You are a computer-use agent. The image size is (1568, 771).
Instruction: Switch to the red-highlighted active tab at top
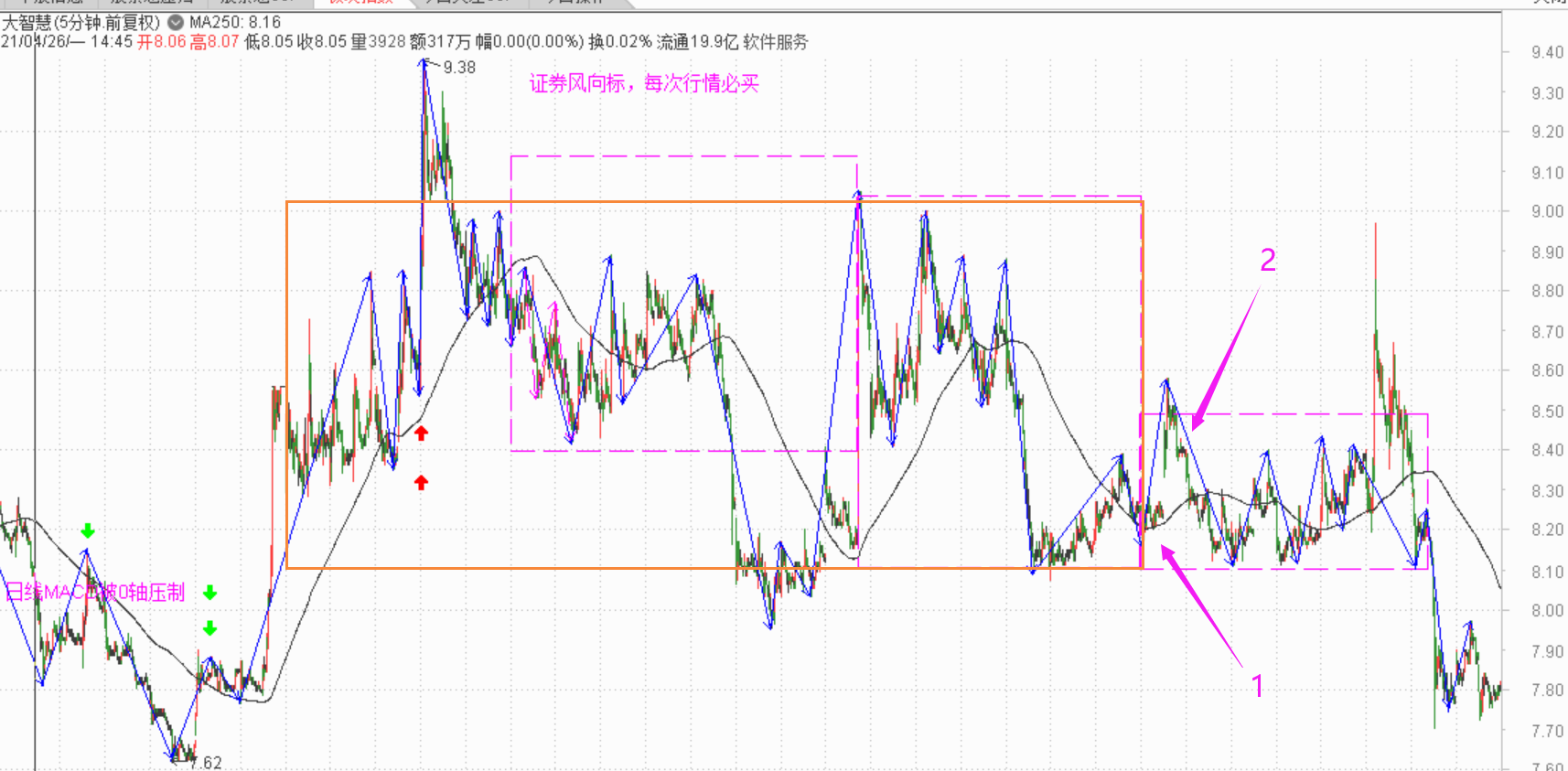[360, 3]
